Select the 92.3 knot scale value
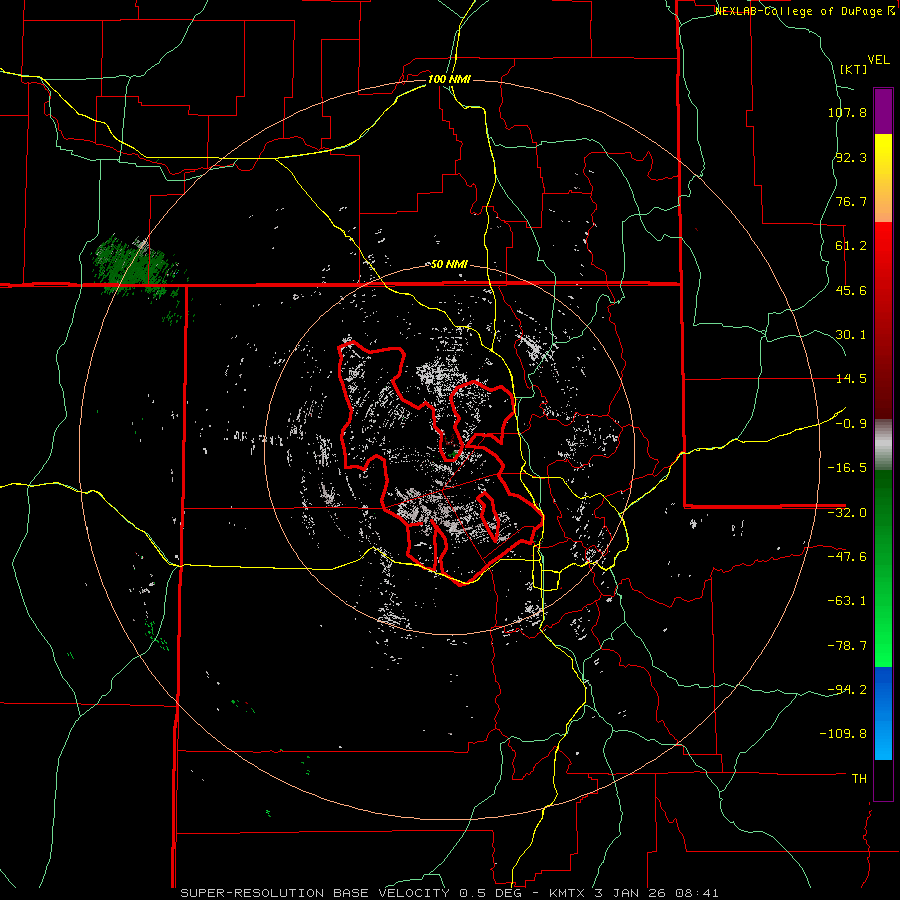 pyautogui.click(x=851, y=157)
